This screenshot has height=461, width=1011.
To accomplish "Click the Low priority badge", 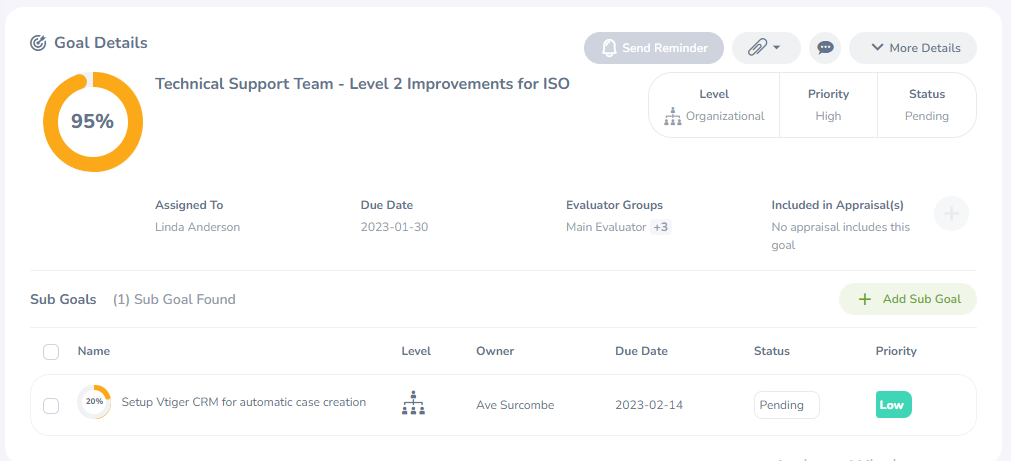I will click(893, 405).
